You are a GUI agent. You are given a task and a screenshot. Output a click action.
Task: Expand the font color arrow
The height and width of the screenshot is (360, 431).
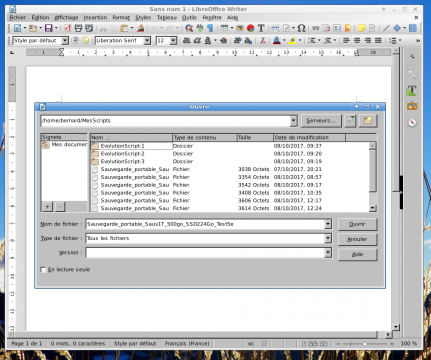(x=284, y=41)
